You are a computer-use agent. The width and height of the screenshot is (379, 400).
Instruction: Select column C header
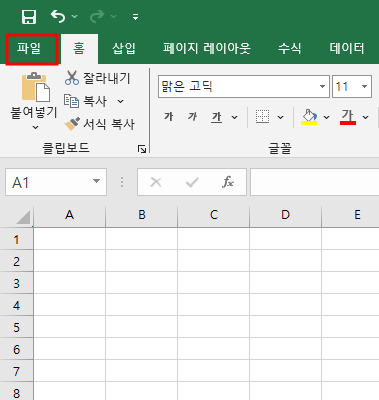point(214,215)
